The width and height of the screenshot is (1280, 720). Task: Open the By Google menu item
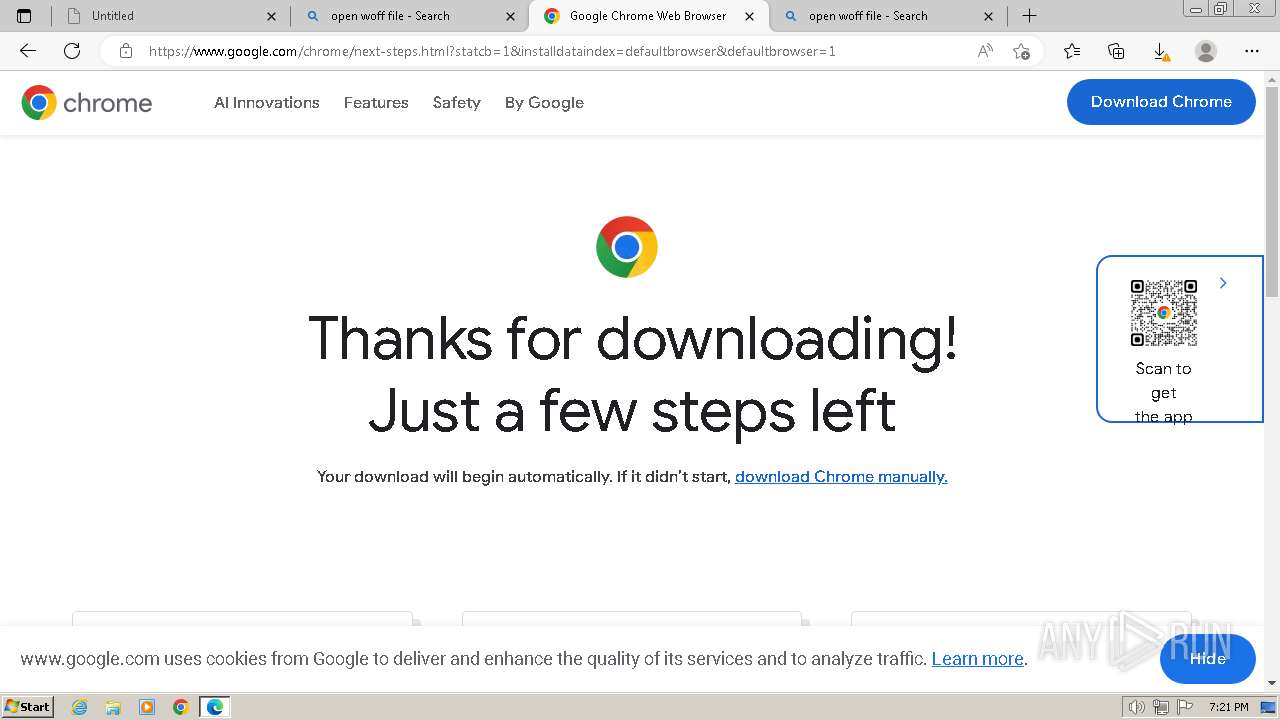[544, 102]
